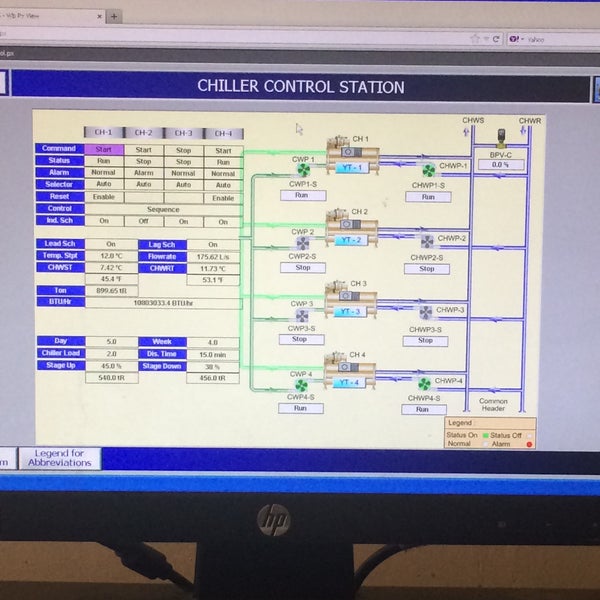This screenshot has height=600, width=600.
Task: Toggle CH-3 command Stop cell
Action: (x=183, y=149)
